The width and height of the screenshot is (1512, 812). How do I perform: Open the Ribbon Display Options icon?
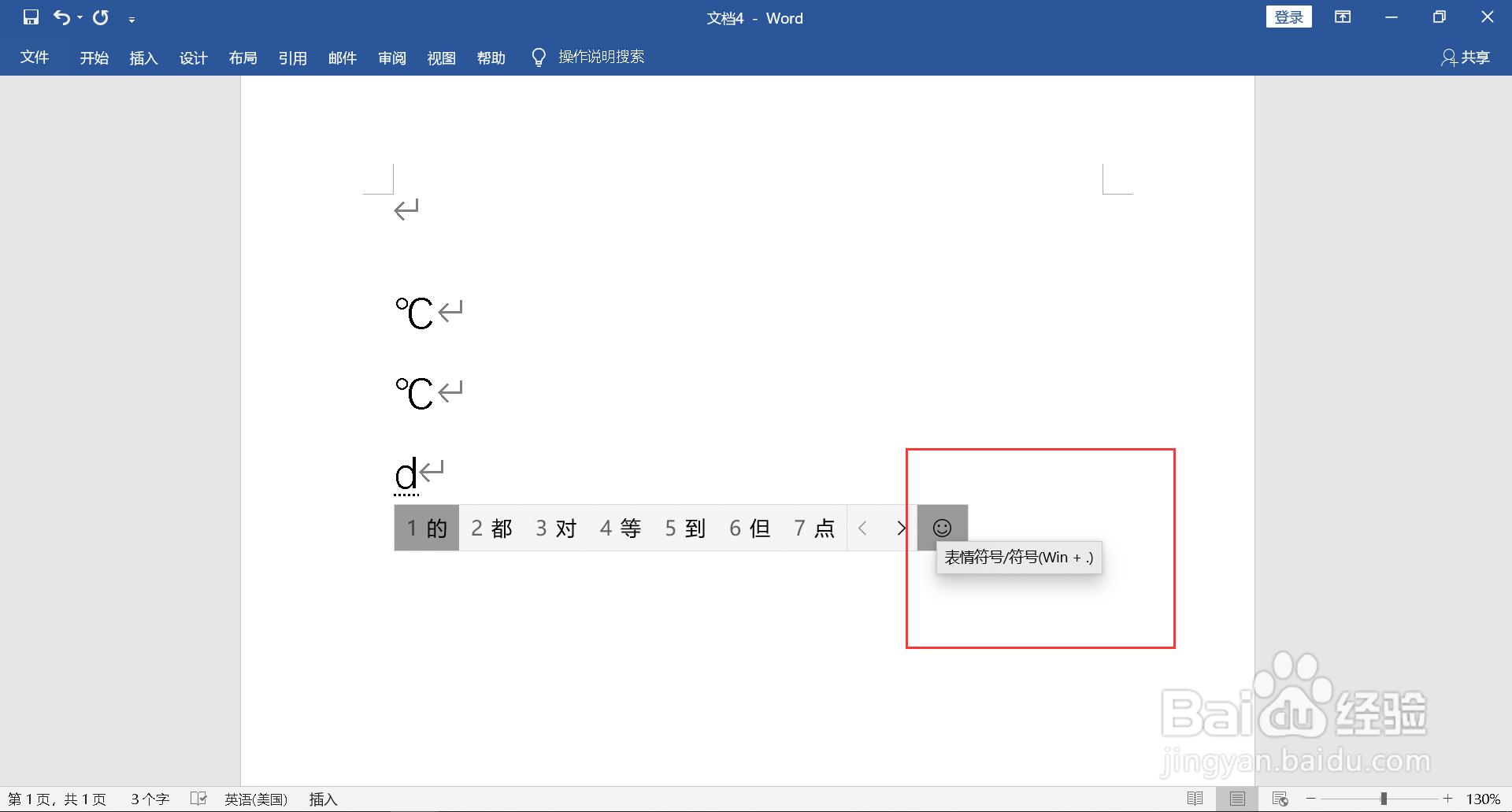tap(1343, 17)
